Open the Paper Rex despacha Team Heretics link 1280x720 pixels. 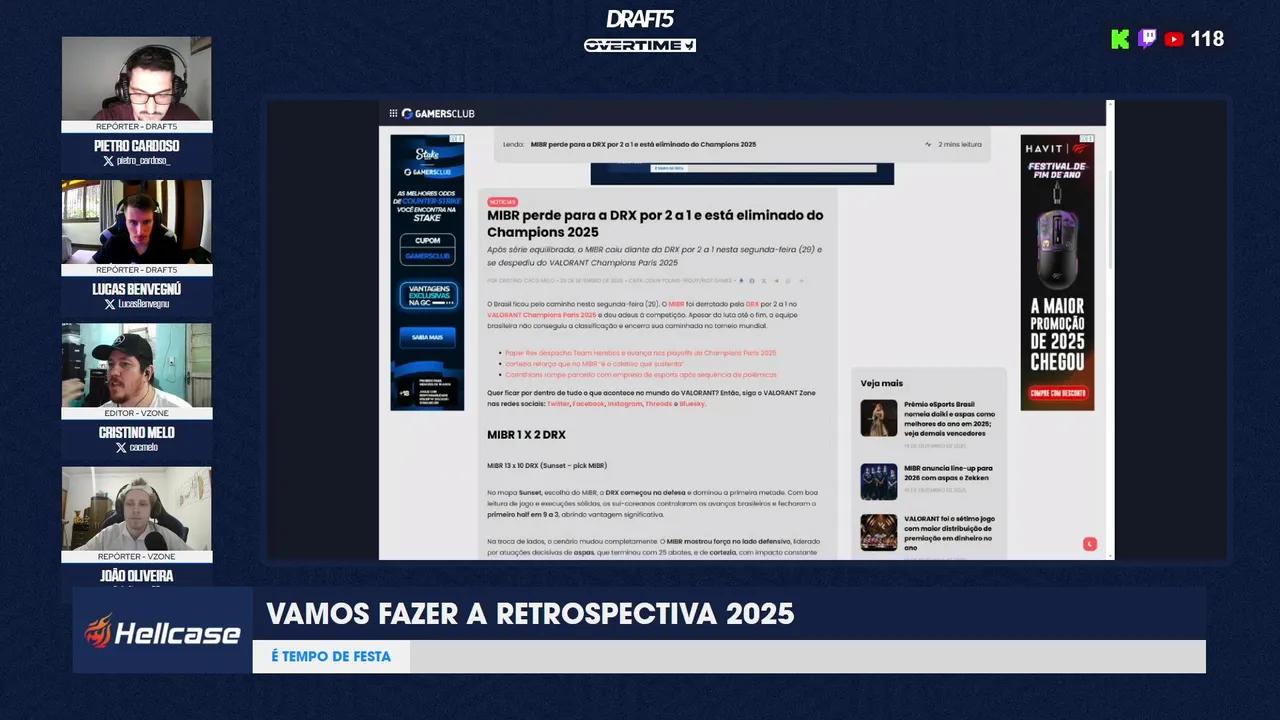coord(640,353)
